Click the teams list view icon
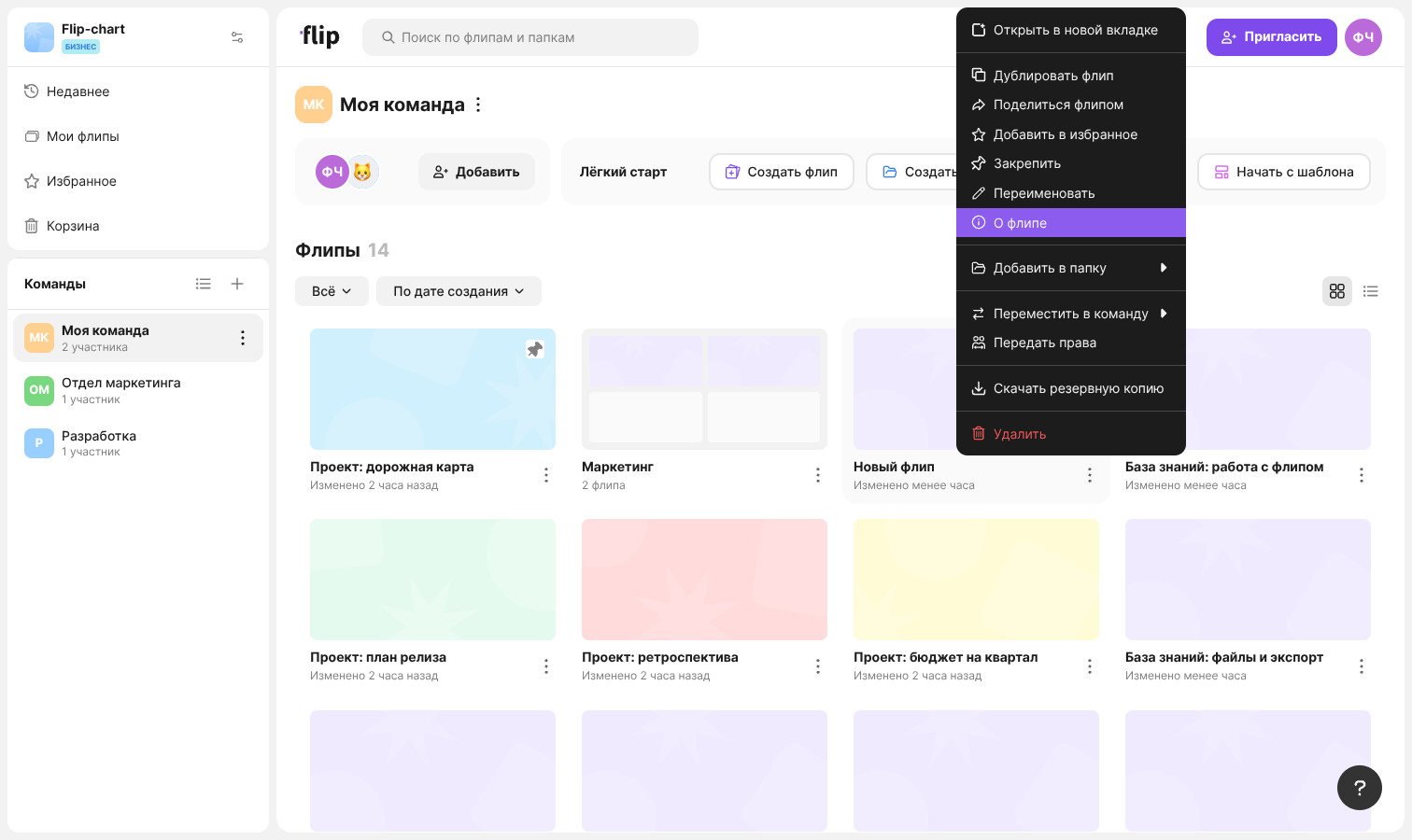 pos(204,284)
